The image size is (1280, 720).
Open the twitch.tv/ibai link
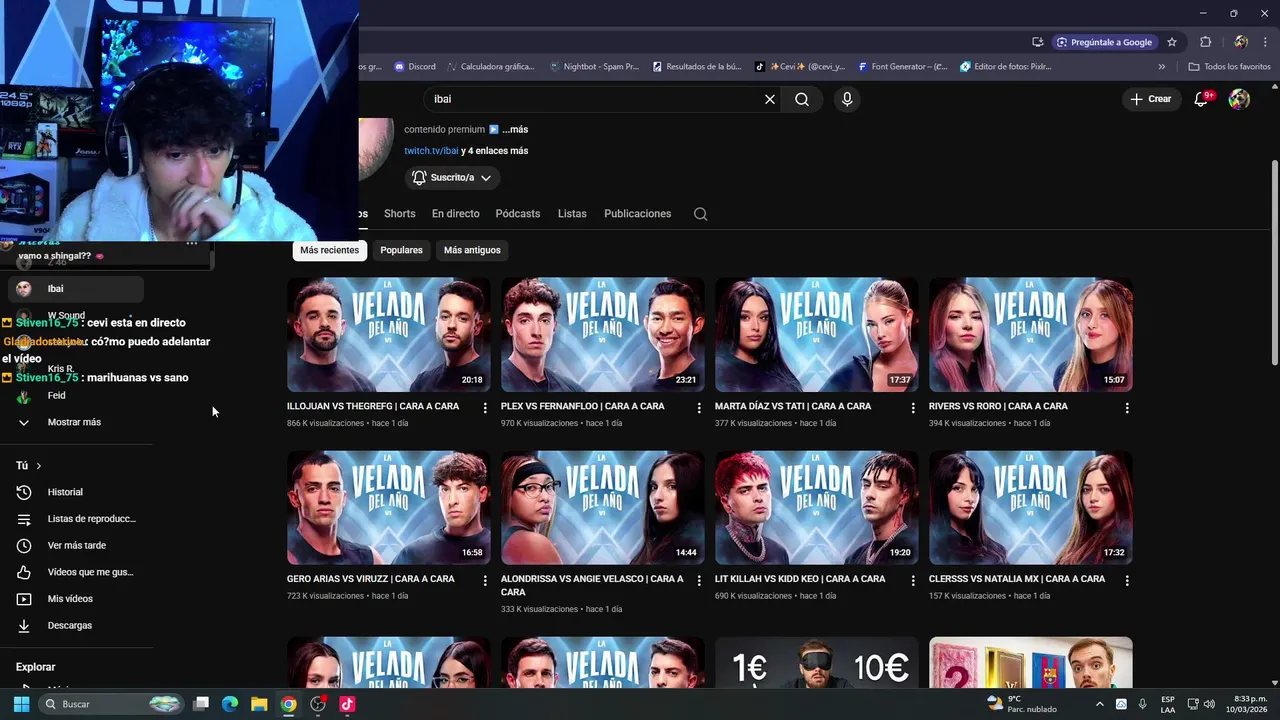coord(431,151)
